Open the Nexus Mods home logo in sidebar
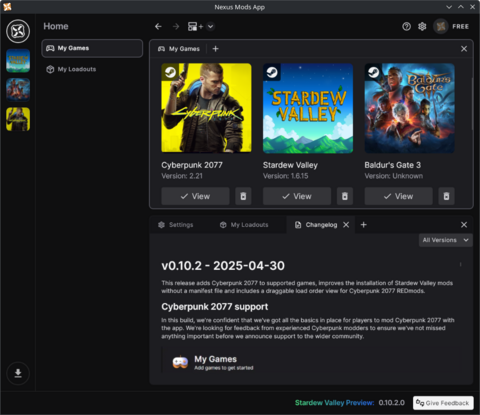Viewport: 480px width, 415px height. click(18, 31)
